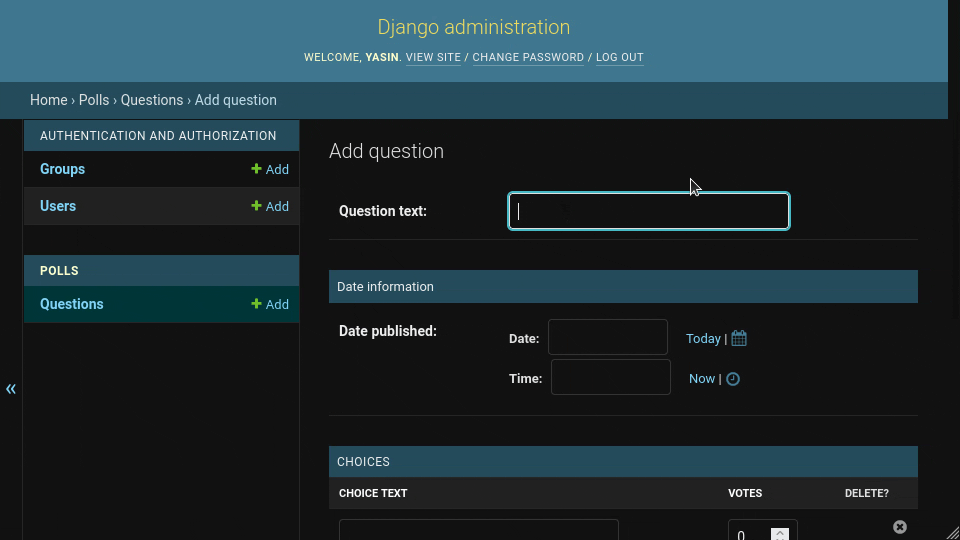Click the Home breadcrumb
The width and height of the screenshot is (960, 540).
click(49, 100)
